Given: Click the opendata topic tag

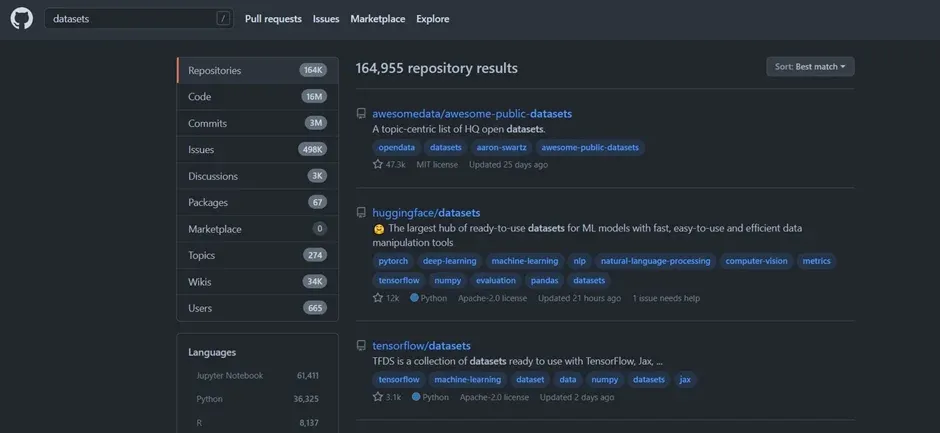Looking at the screenshot, I should [x=396, y=147].
